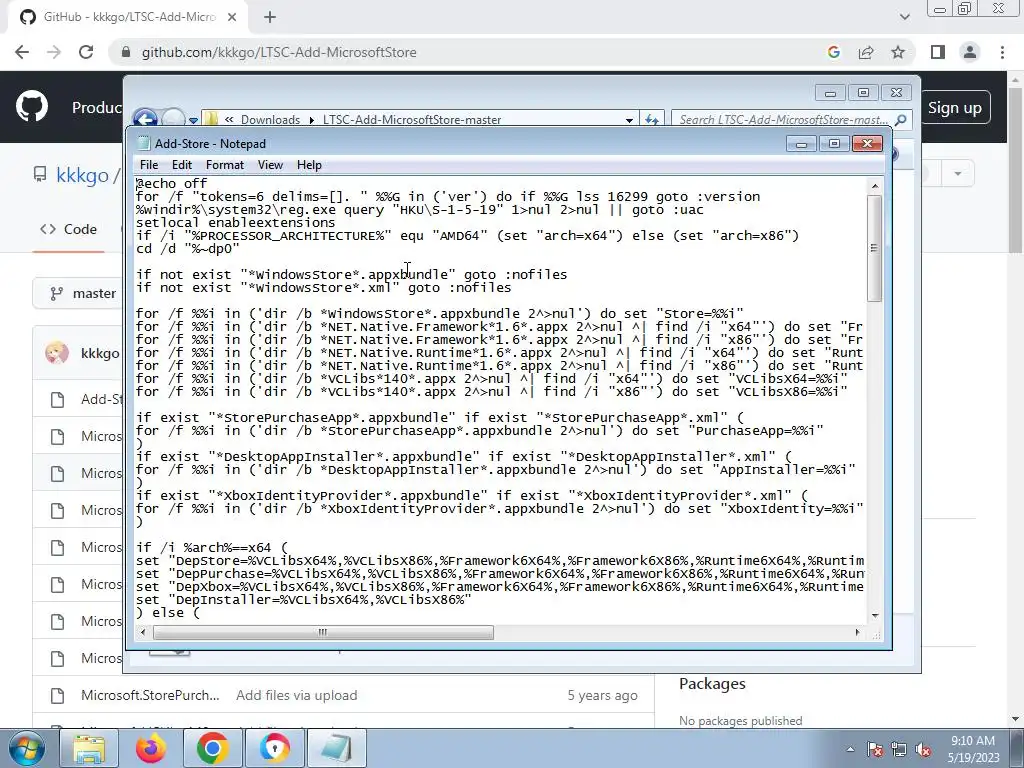Open the Help menu in Notepad
The width and height of the screenshot is (1024, 768).
coord(309,165)
